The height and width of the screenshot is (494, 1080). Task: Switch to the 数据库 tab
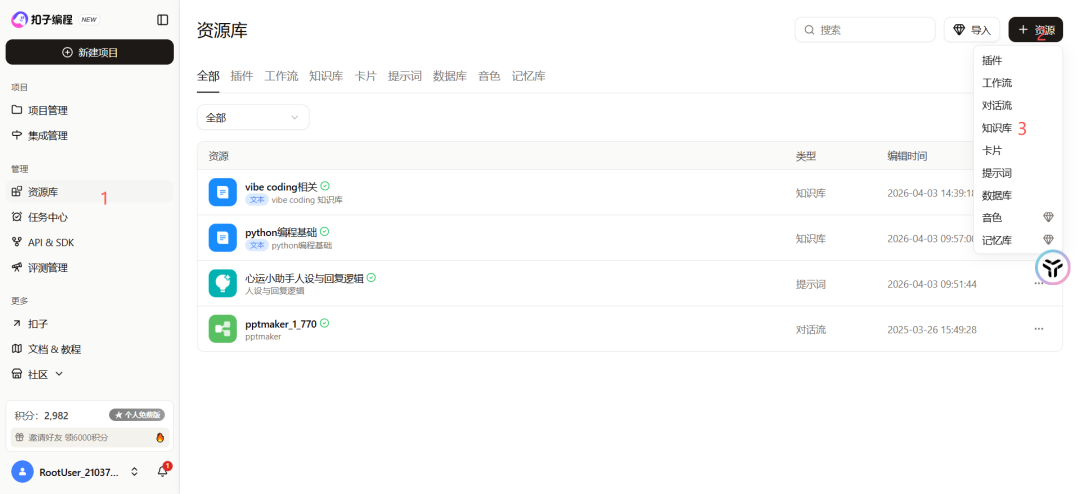(x=450, y=76)
